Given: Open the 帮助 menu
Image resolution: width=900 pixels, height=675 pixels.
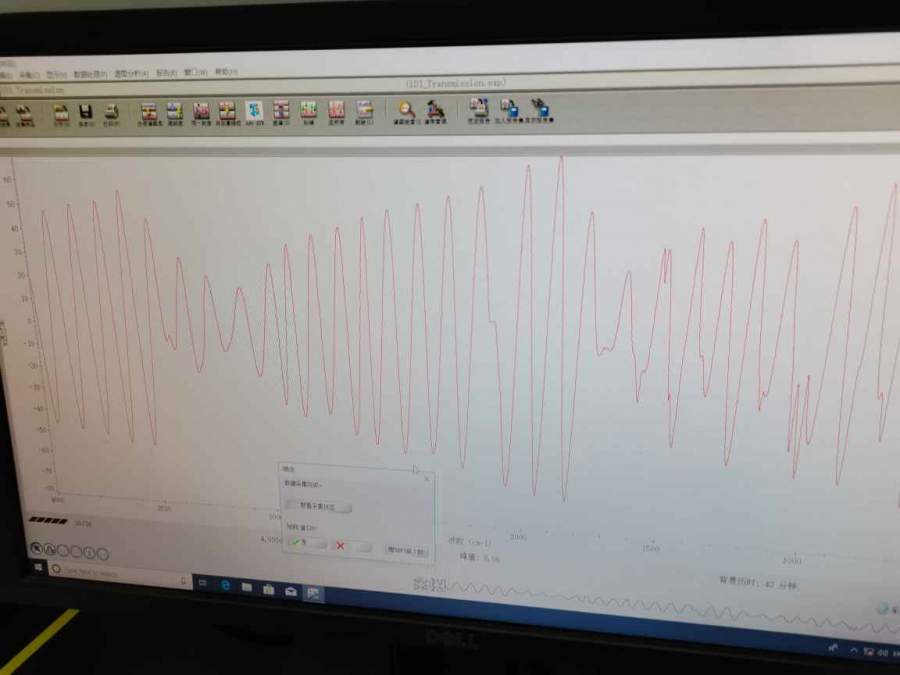Looking at the screenshot, I should click(x=226, y=72).
